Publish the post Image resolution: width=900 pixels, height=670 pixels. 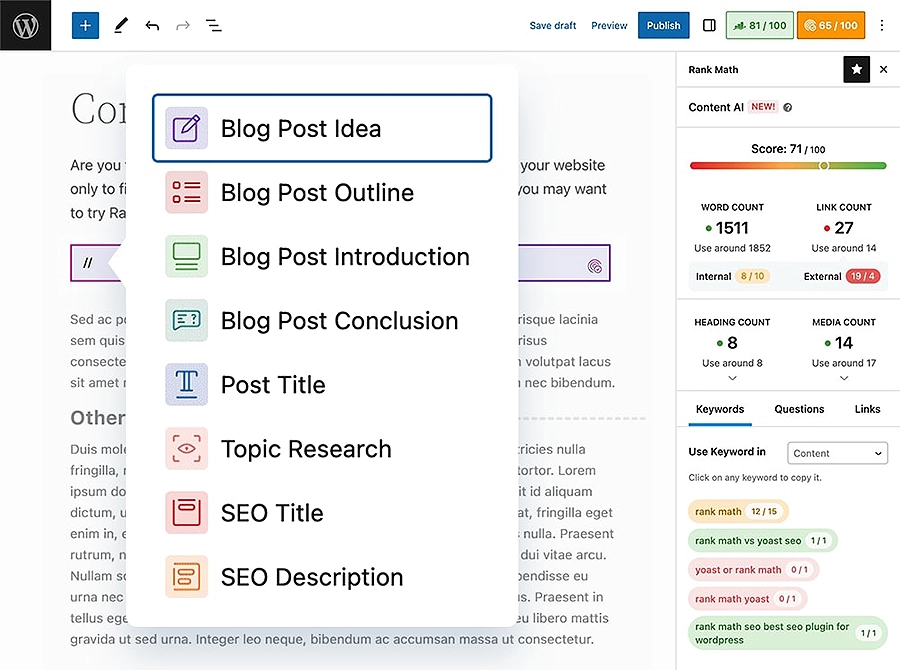pos(663,25)
